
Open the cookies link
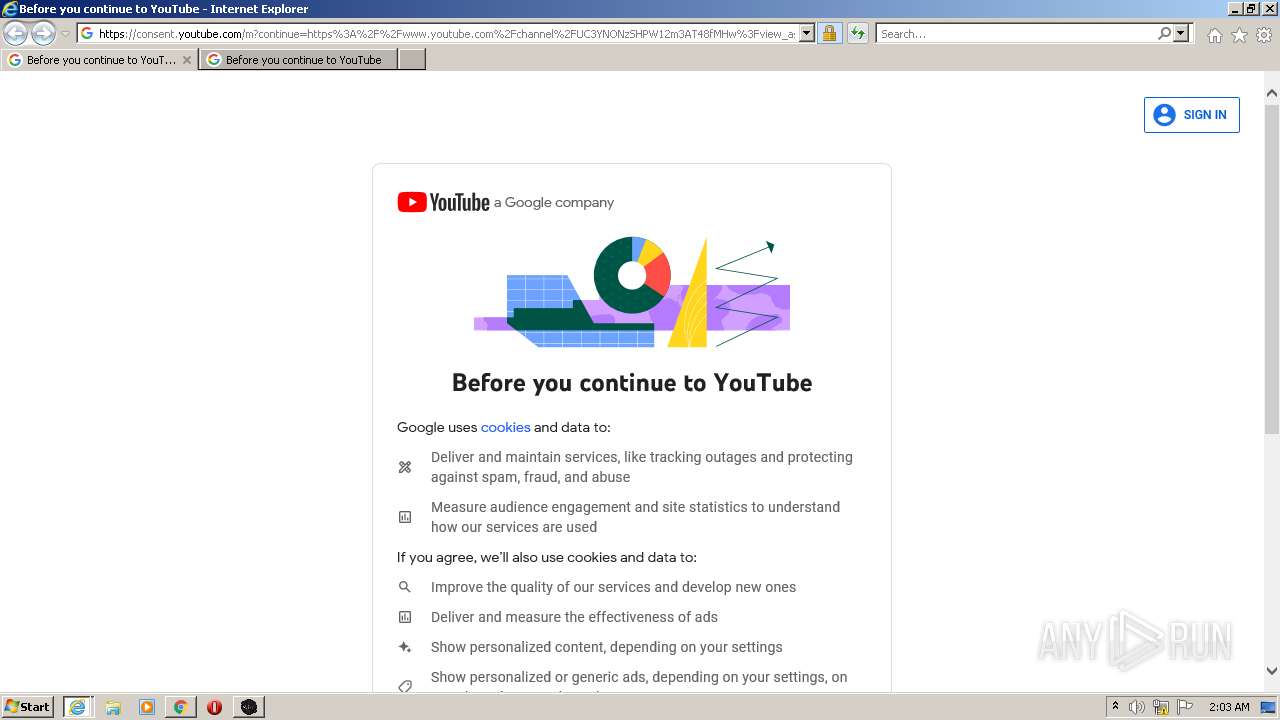point(505,427)
